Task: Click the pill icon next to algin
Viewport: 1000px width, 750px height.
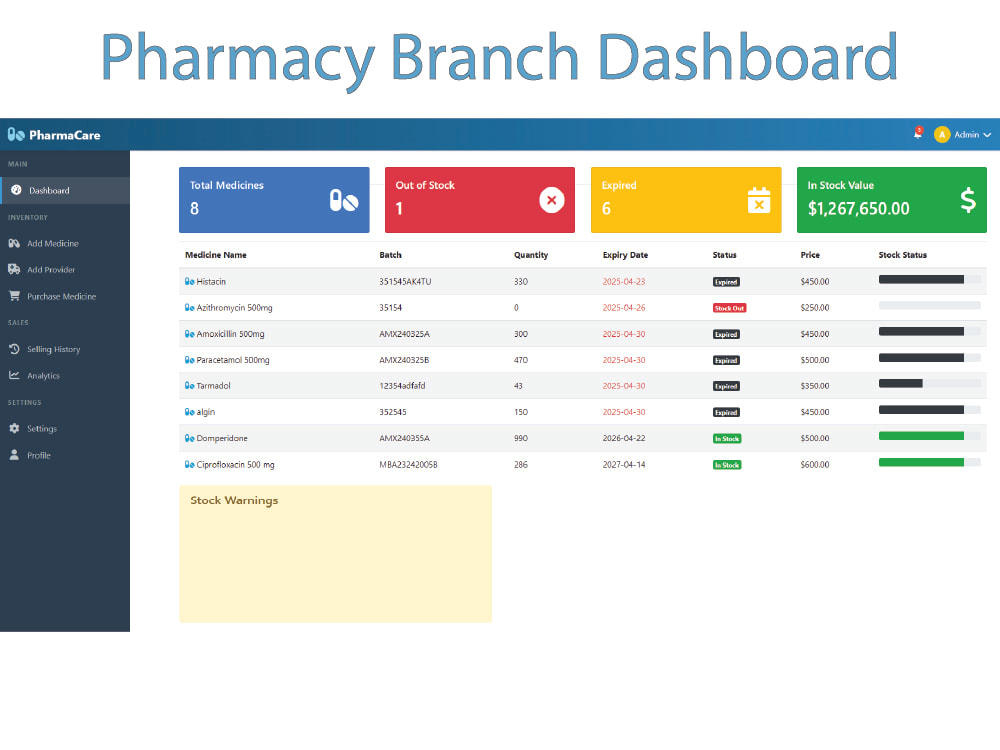Action: coord(189,412)
